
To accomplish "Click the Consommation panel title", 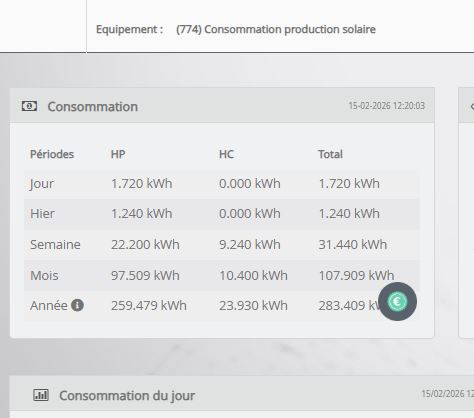I will click(93, 107).
